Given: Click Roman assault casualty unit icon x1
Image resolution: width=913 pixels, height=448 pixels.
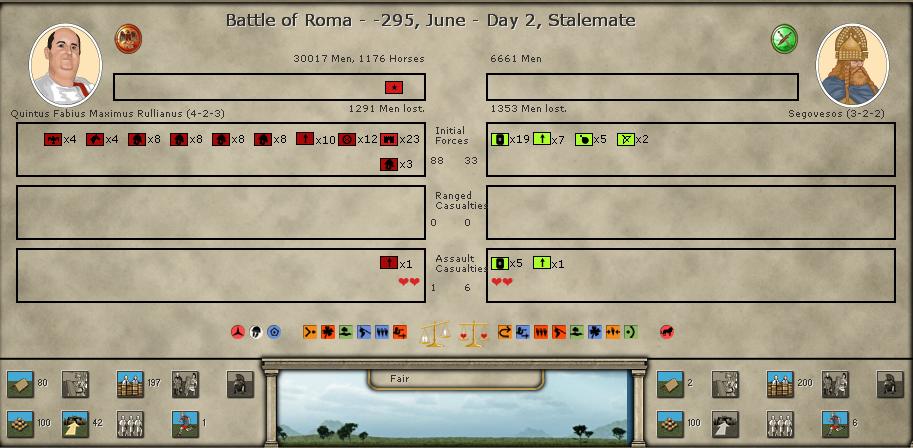Looking at the screenshot, I should [x=389, y=263].
